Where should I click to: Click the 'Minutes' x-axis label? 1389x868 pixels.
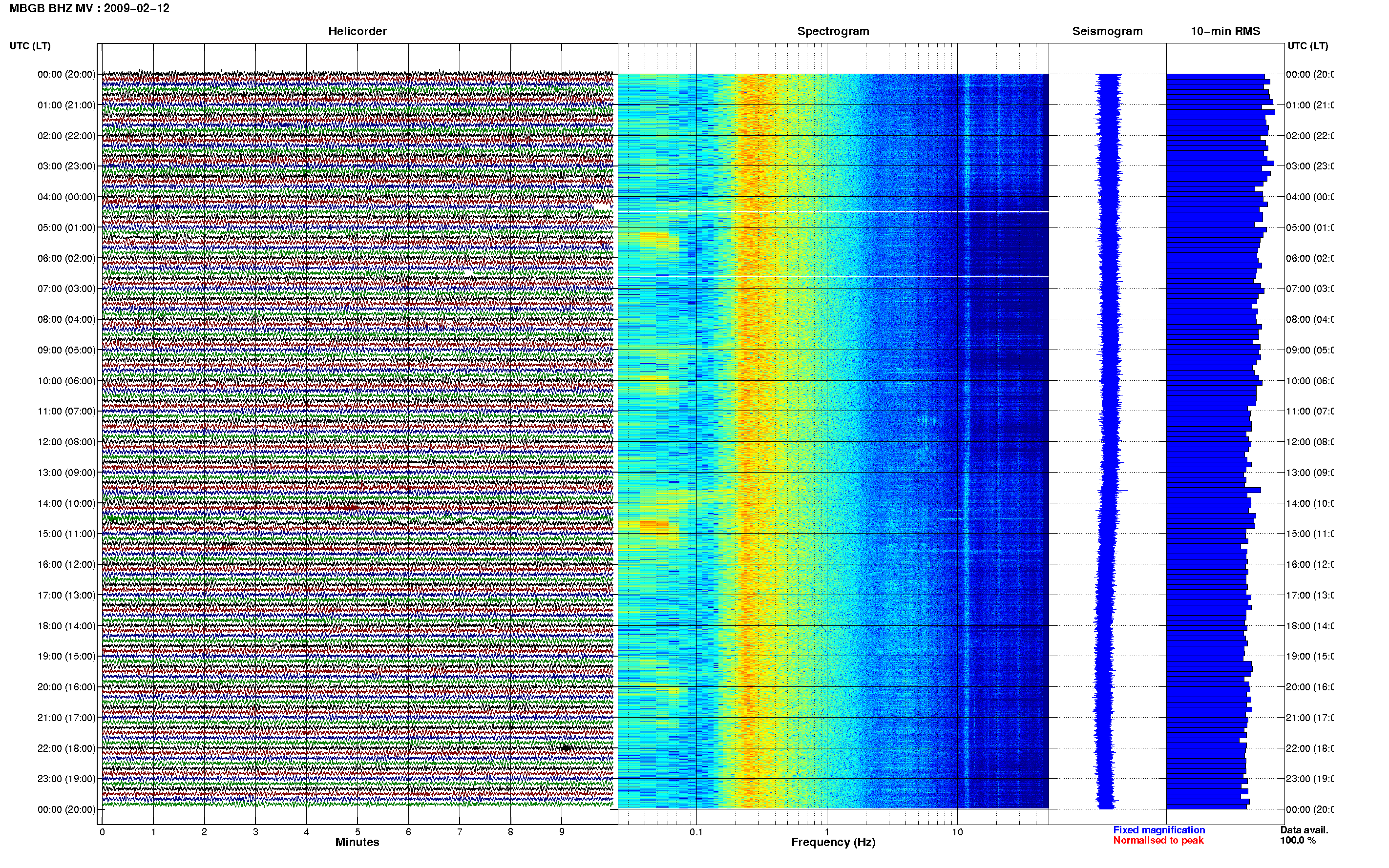tap(357, 842)
